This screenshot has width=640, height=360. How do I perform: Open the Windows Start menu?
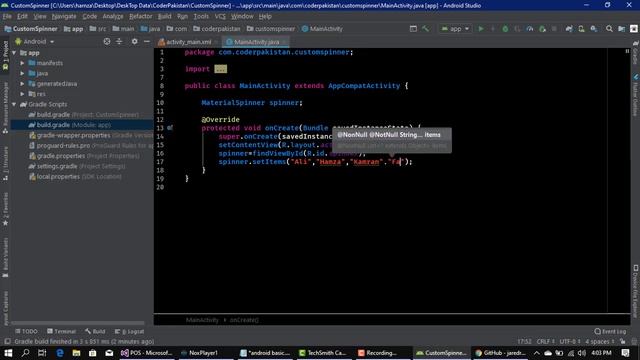tap(8, 353)
